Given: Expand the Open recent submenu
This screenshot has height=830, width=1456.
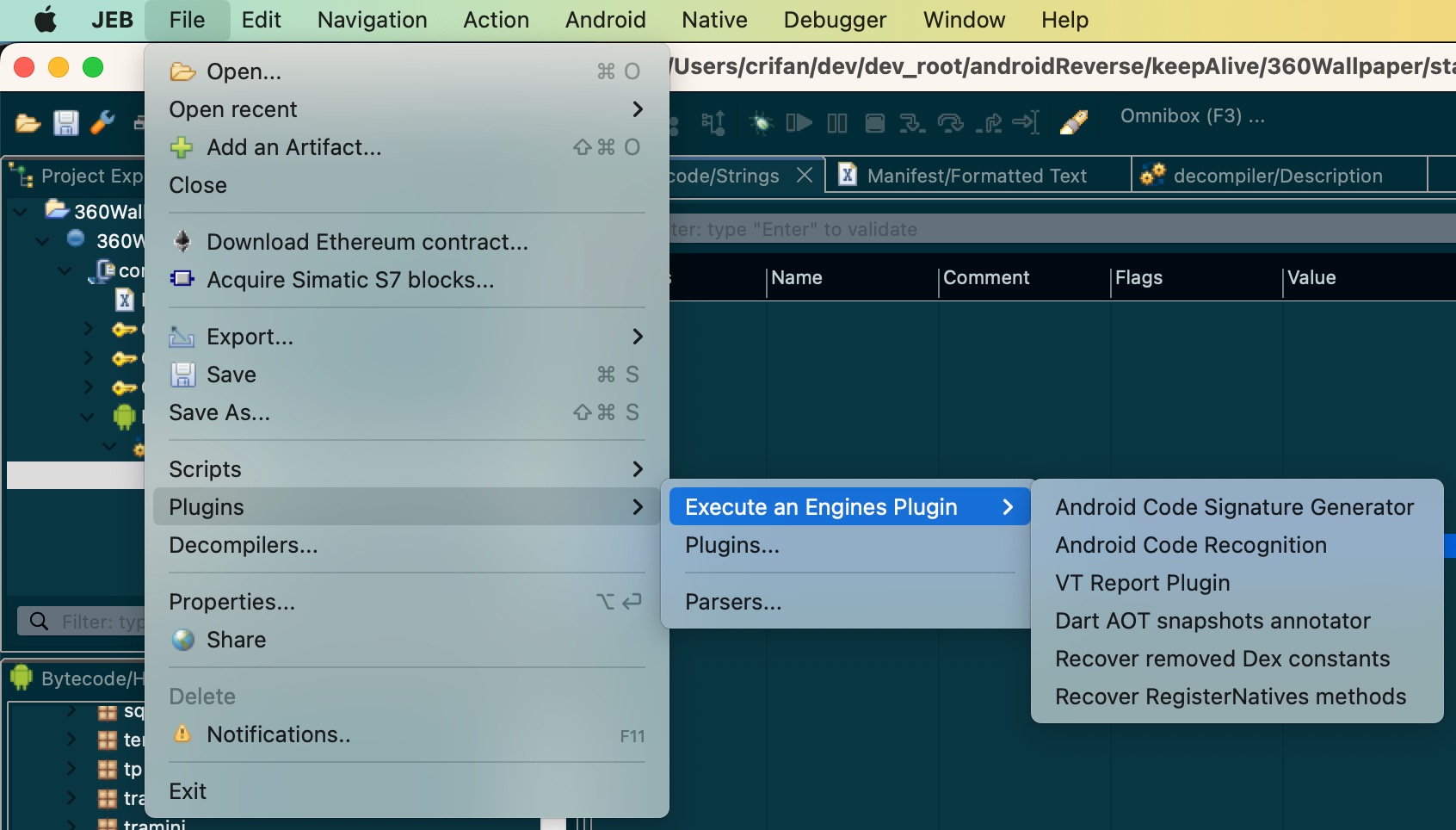Looking at the screenshot, I should point(407,109).
